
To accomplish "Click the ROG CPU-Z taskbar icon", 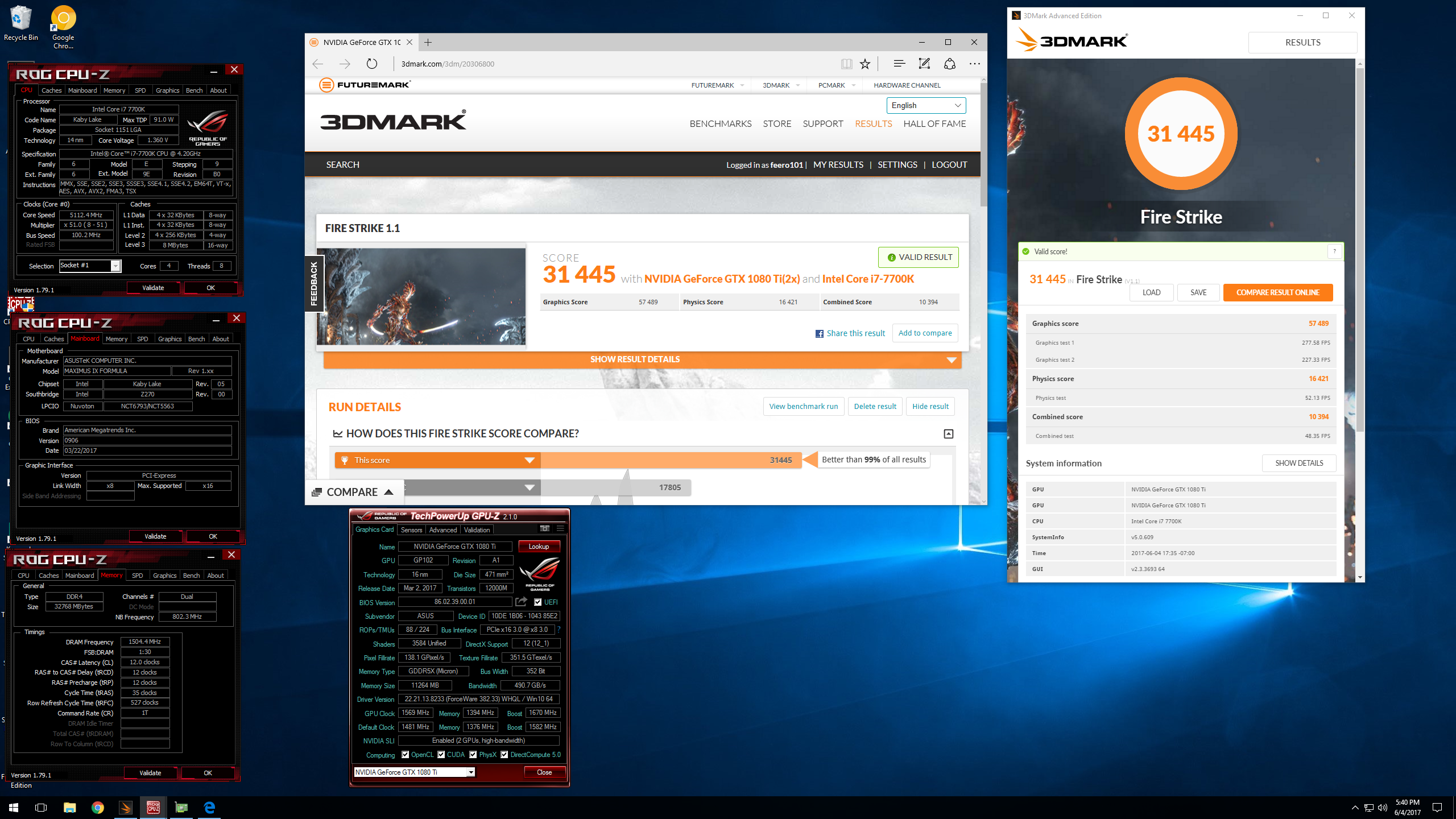I will tap(153, 808).
